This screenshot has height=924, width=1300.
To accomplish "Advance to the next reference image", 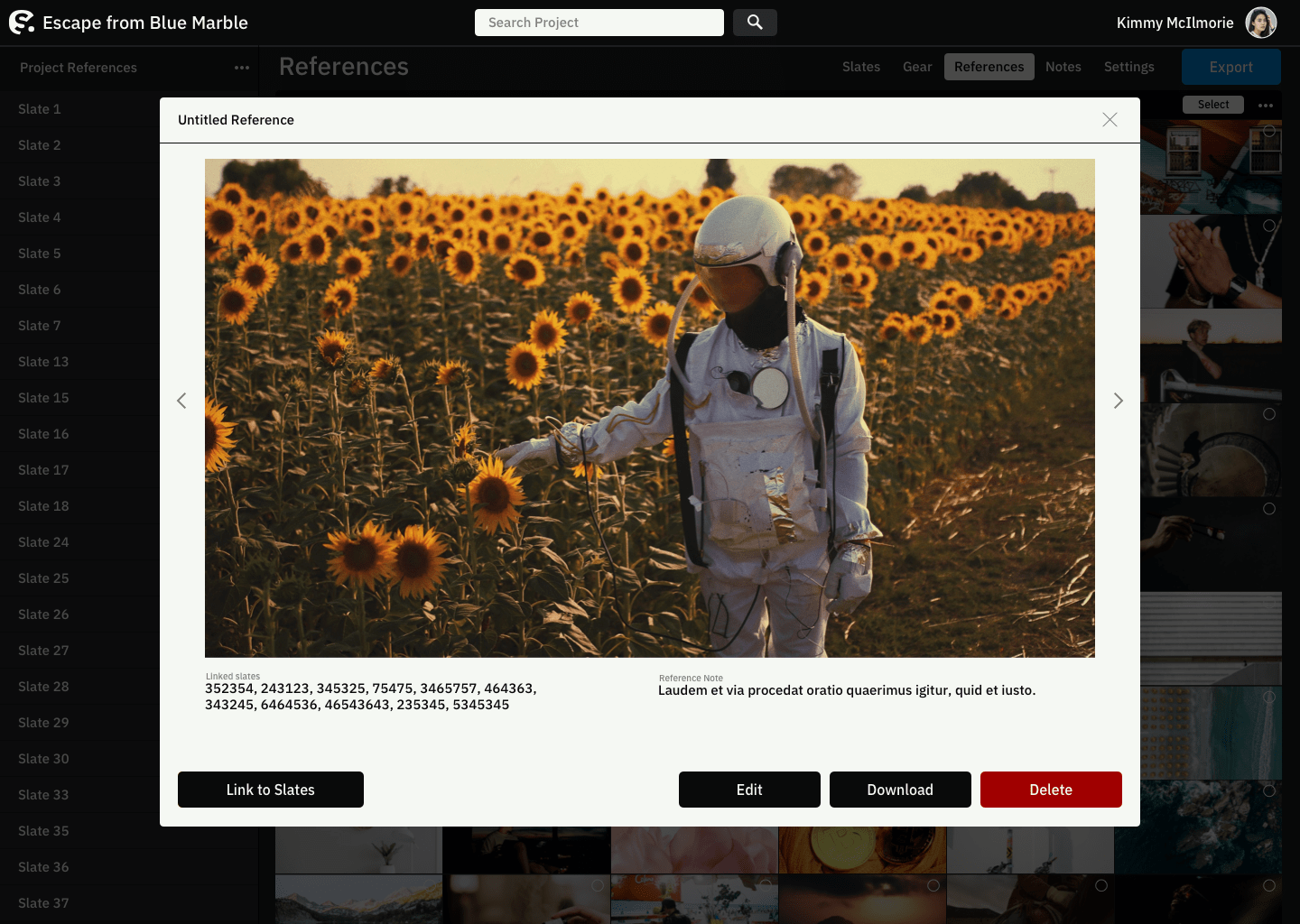I will (1118, 401).
